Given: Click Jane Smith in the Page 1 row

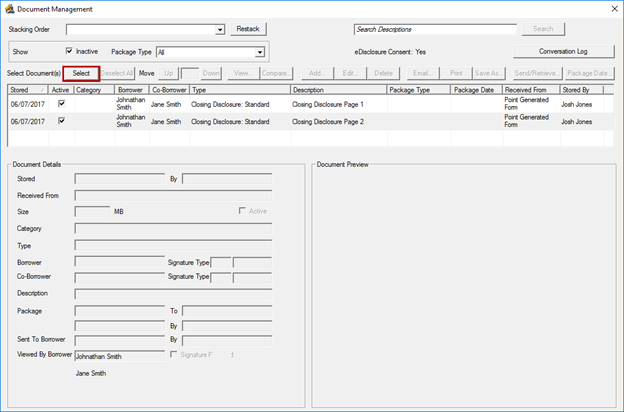Looking at the screenshot, I should tap(166, 104).
